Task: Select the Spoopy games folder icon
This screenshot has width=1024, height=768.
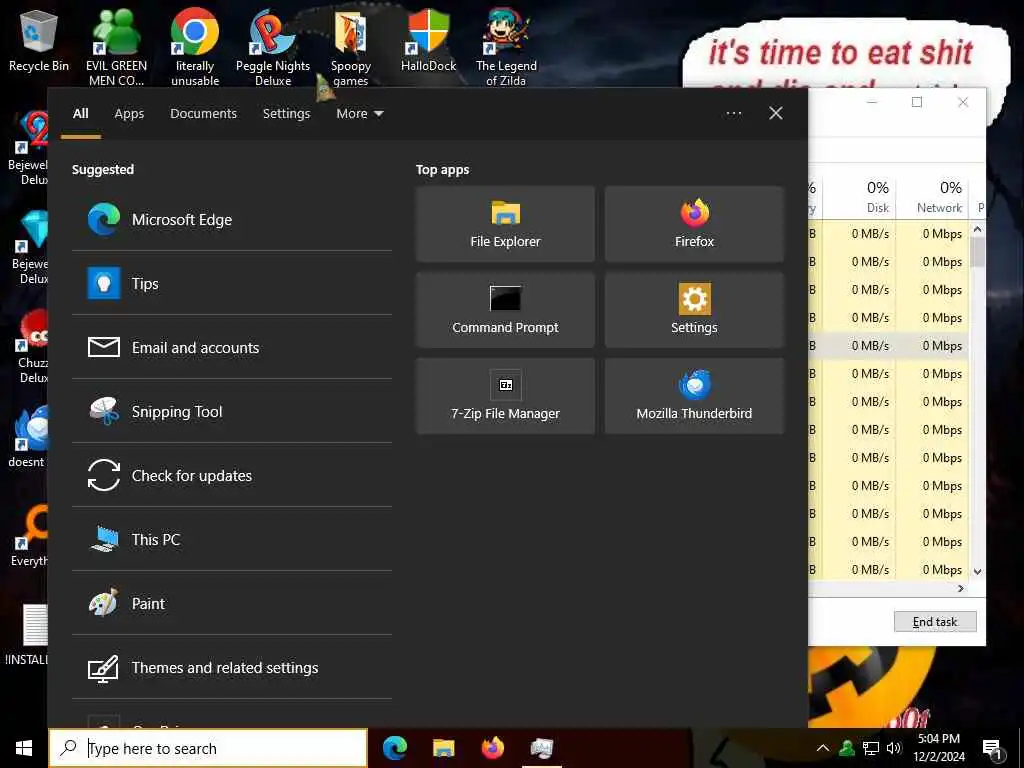Action: pyautogui.click(x=351, y=47)
